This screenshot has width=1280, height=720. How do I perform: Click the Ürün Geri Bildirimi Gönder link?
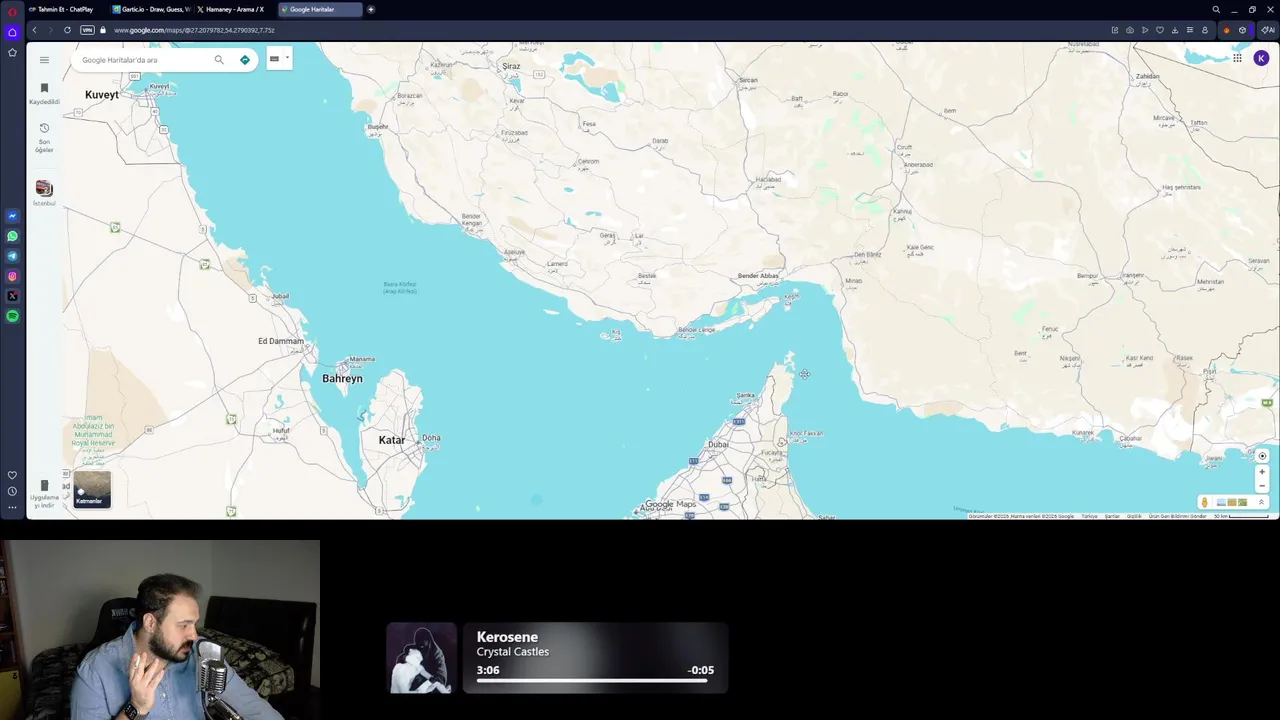pos(1177,516)
